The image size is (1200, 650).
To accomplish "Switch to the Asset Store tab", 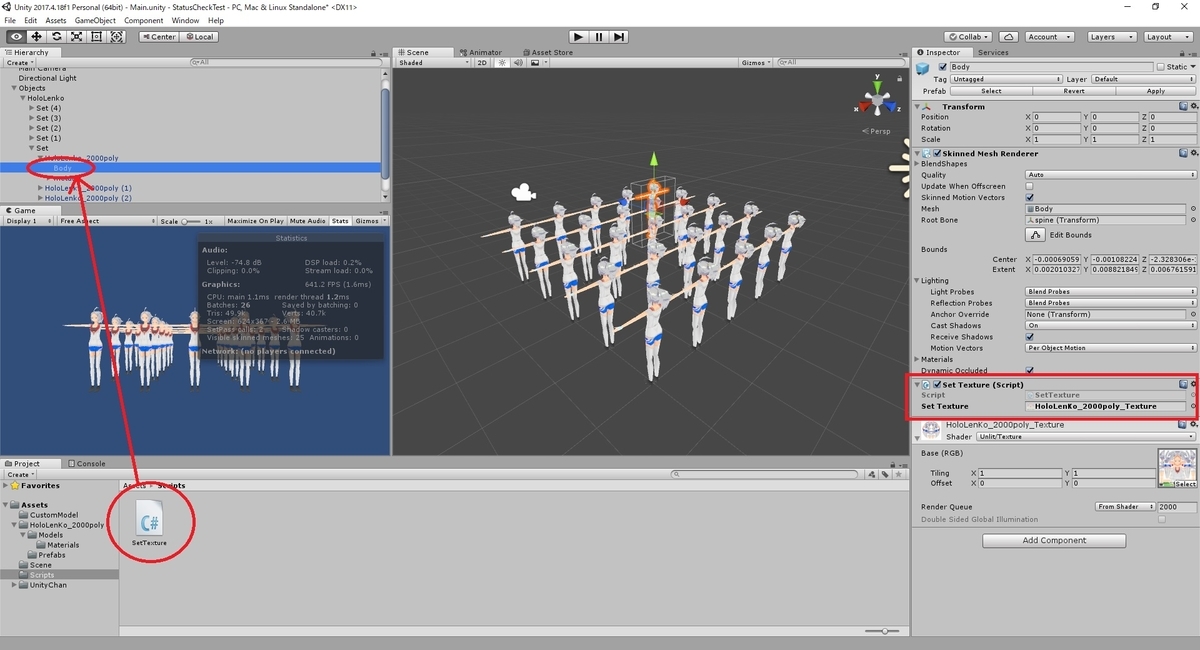I will click(x=548, y=52).
